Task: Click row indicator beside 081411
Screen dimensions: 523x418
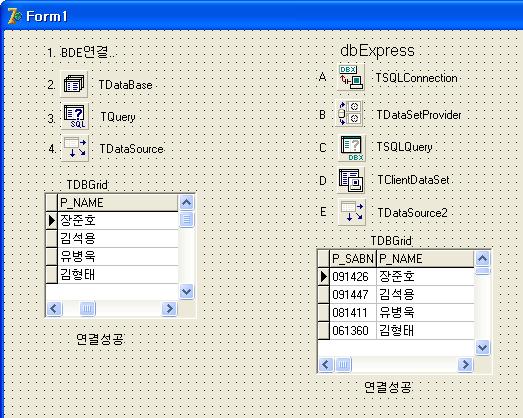Action: 323,313
